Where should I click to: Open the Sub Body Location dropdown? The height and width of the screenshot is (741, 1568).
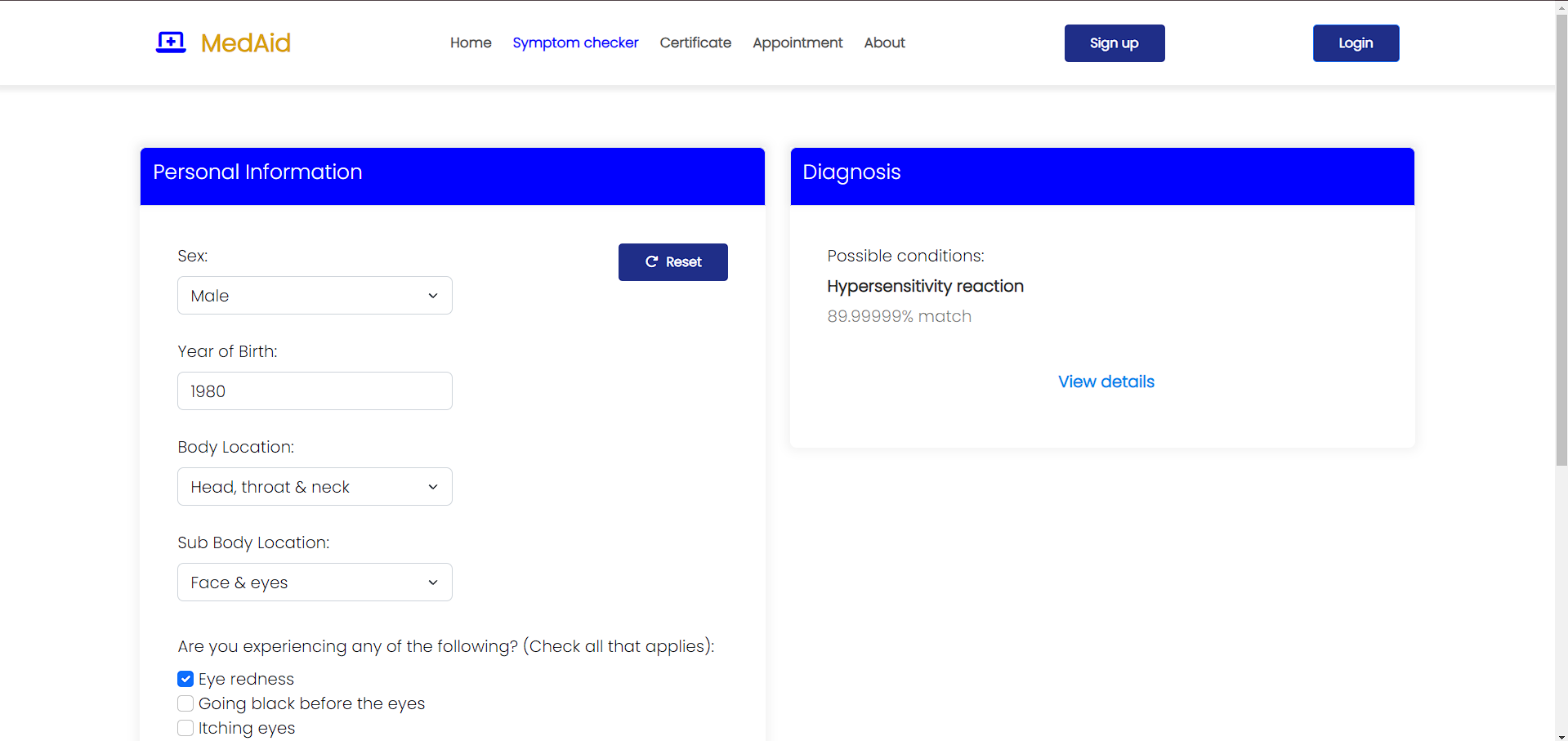click(x=315, y=583)
